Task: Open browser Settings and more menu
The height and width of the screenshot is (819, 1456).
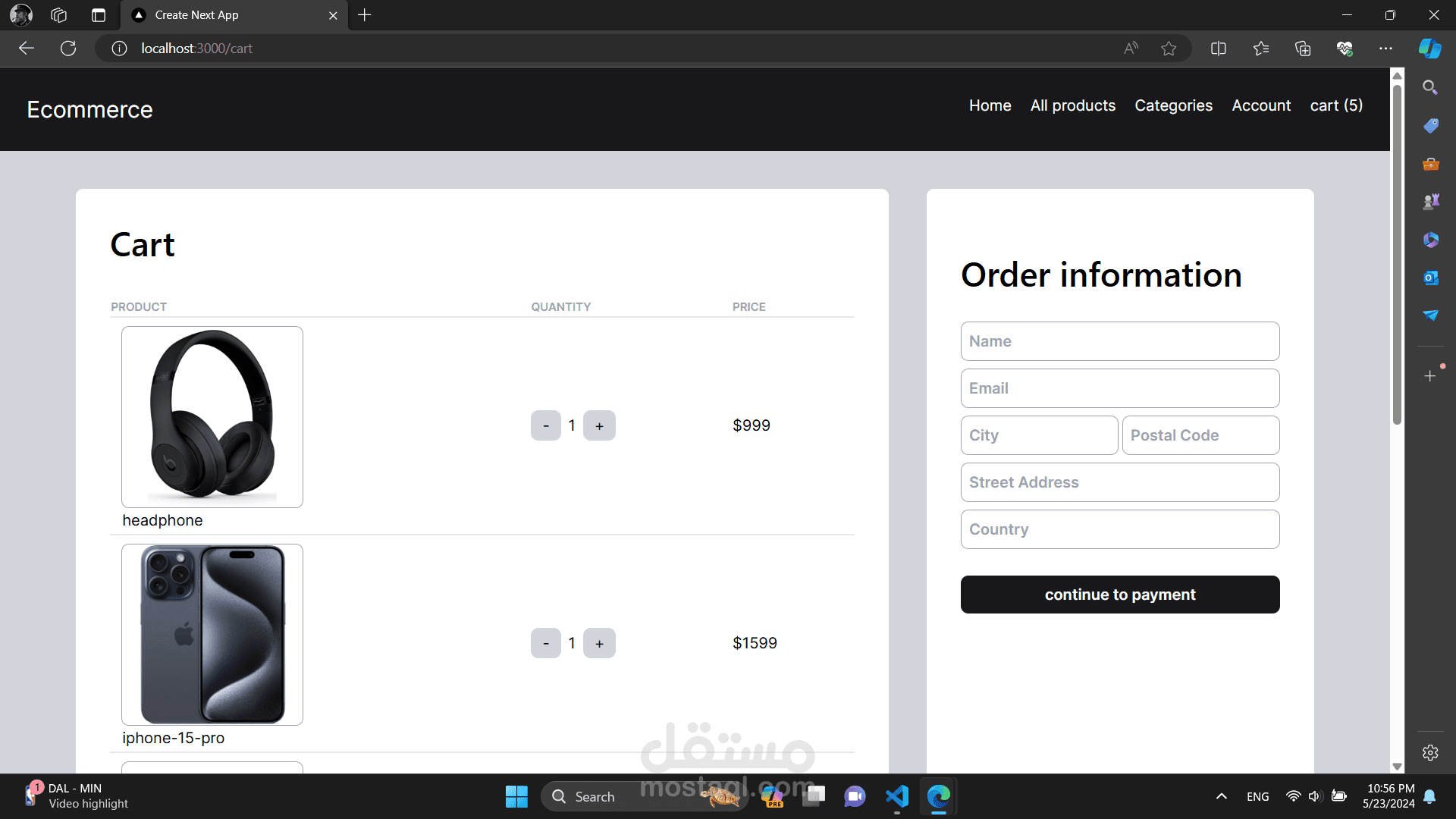Action: 1385,49
